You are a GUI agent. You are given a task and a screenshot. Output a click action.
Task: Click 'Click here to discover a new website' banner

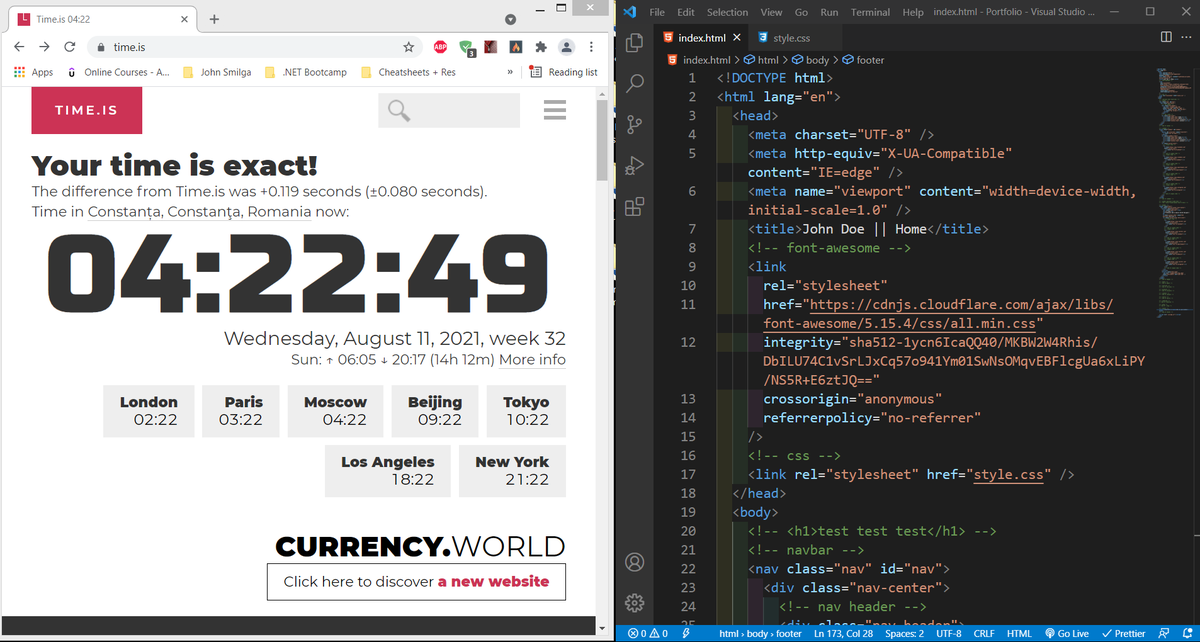pos(416,581)
